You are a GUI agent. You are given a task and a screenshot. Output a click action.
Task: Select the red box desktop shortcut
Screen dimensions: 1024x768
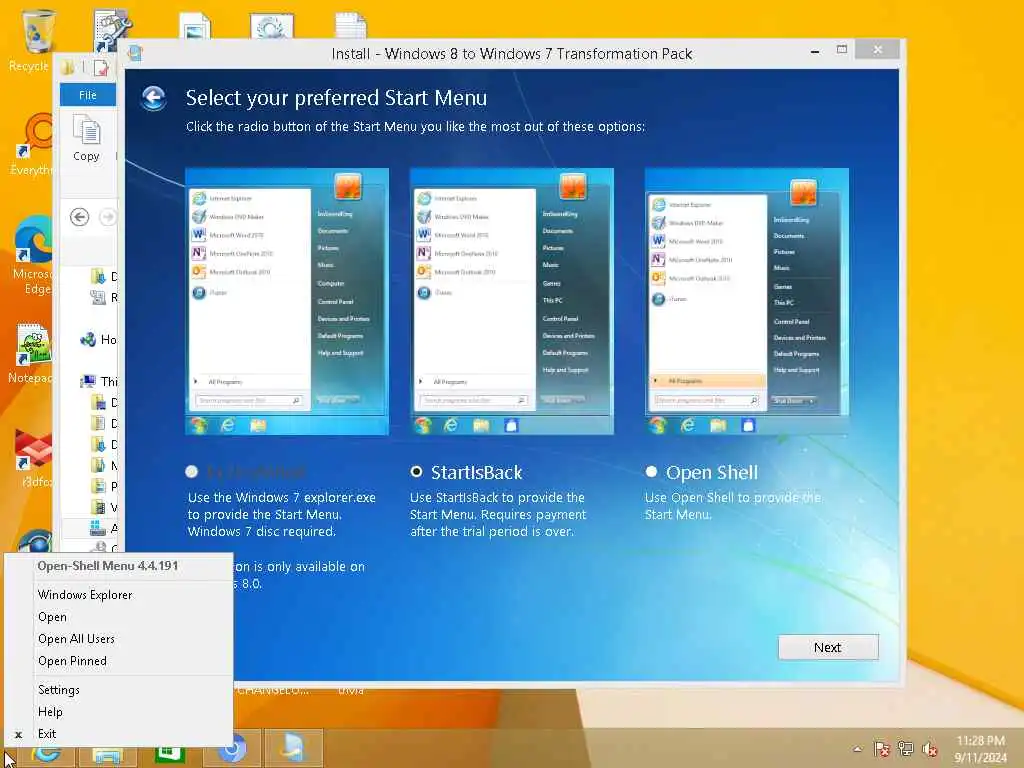[33, 457]
